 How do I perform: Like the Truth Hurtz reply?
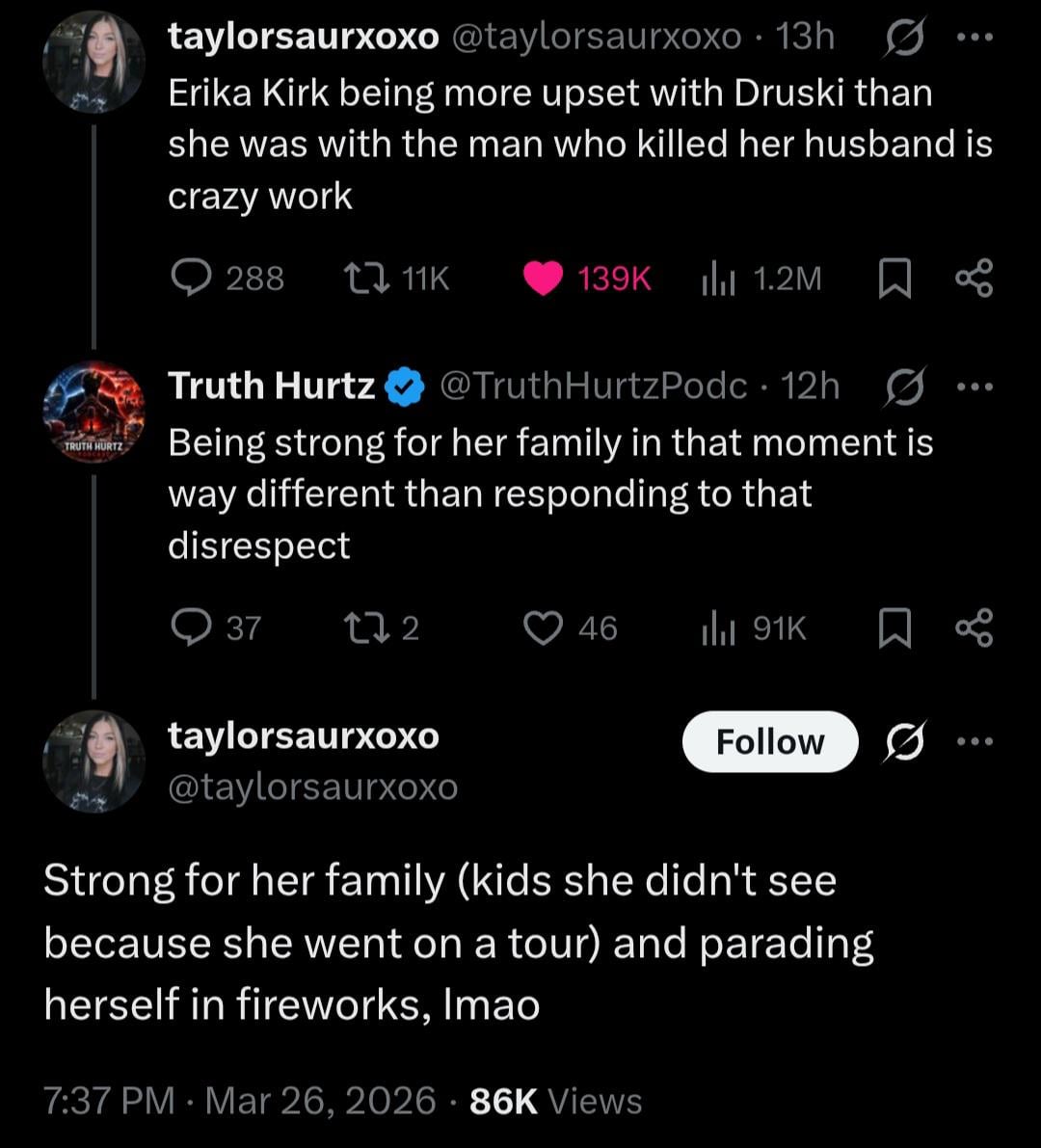click(544, 628)
